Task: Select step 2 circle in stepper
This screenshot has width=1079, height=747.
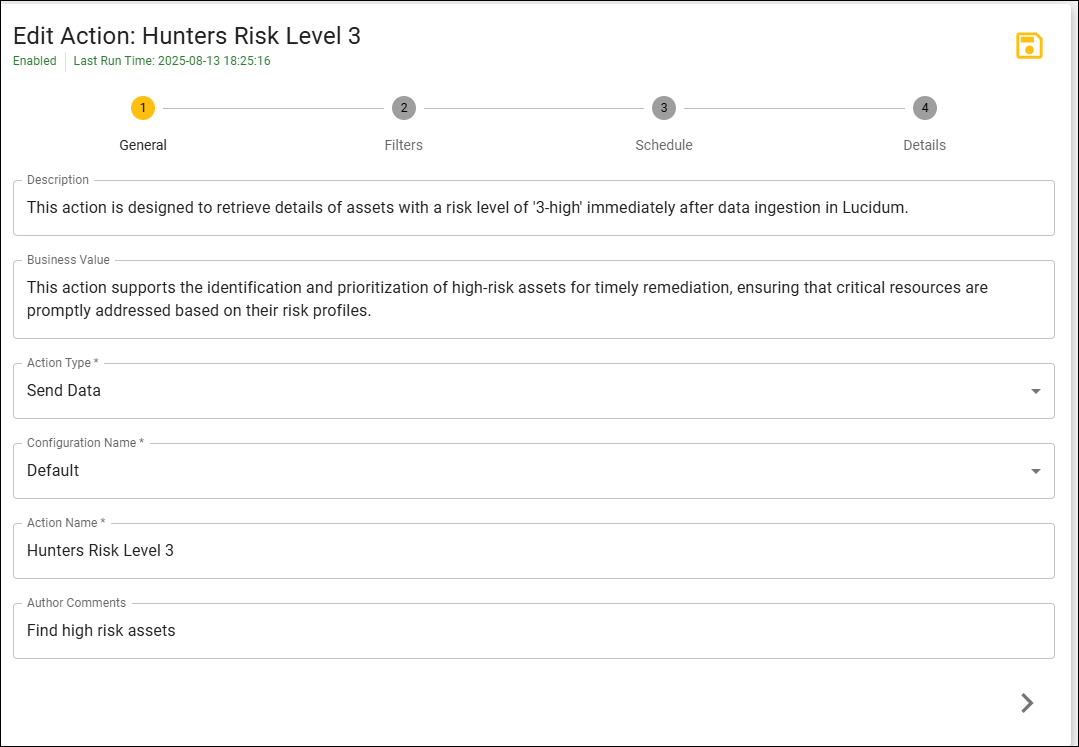Action: point(404,108)
